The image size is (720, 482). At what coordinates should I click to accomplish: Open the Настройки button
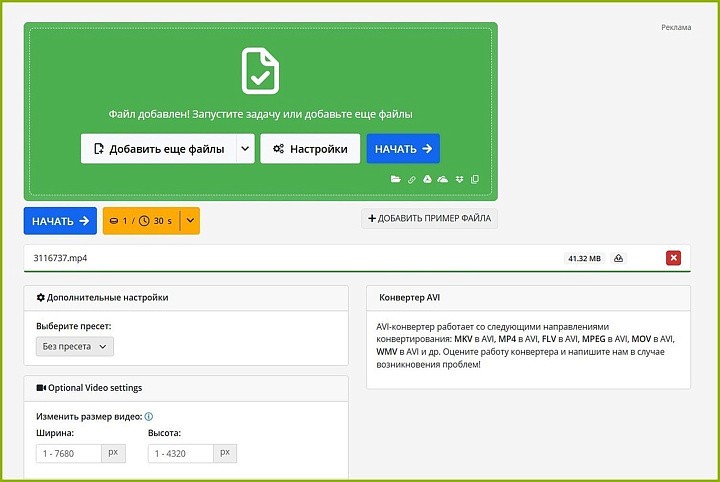(x=310, y=149)
